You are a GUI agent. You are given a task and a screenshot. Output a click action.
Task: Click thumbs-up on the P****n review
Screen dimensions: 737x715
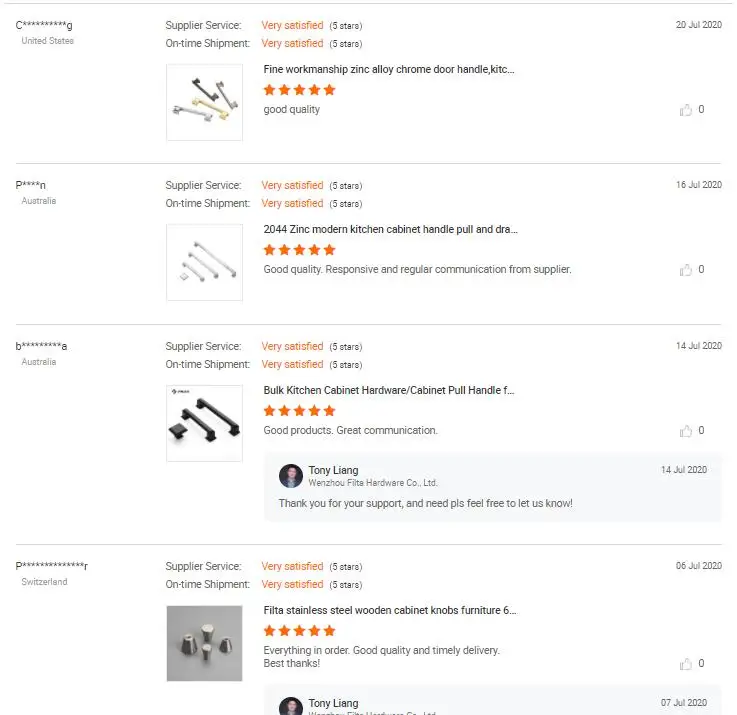coord(686,270)
